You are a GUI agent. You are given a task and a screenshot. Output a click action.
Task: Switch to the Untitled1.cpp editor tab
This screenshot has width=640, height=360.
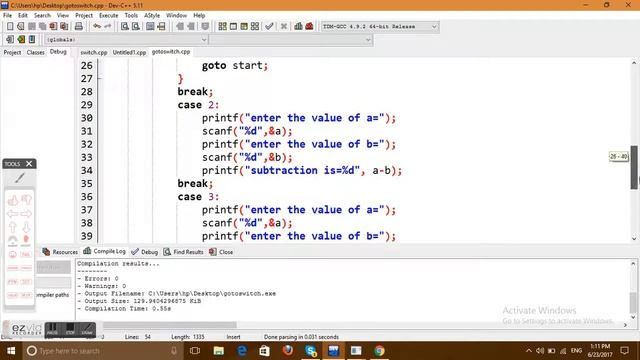[x=129, y=52]
